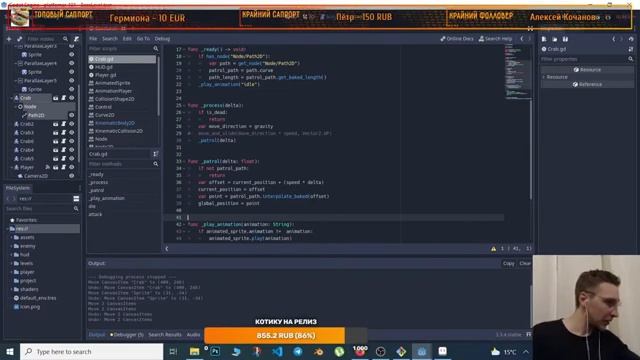Click the instance scene link icon
Viewport: 640px width, 360px height.
20,39
